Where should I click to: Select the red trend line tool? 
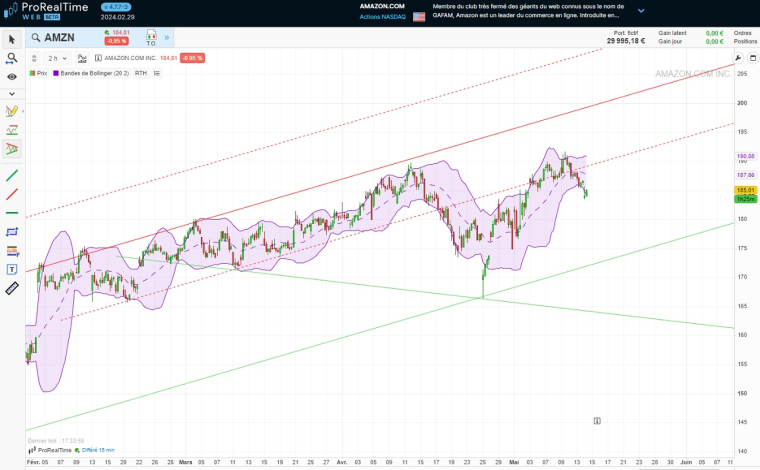[12, 194]
